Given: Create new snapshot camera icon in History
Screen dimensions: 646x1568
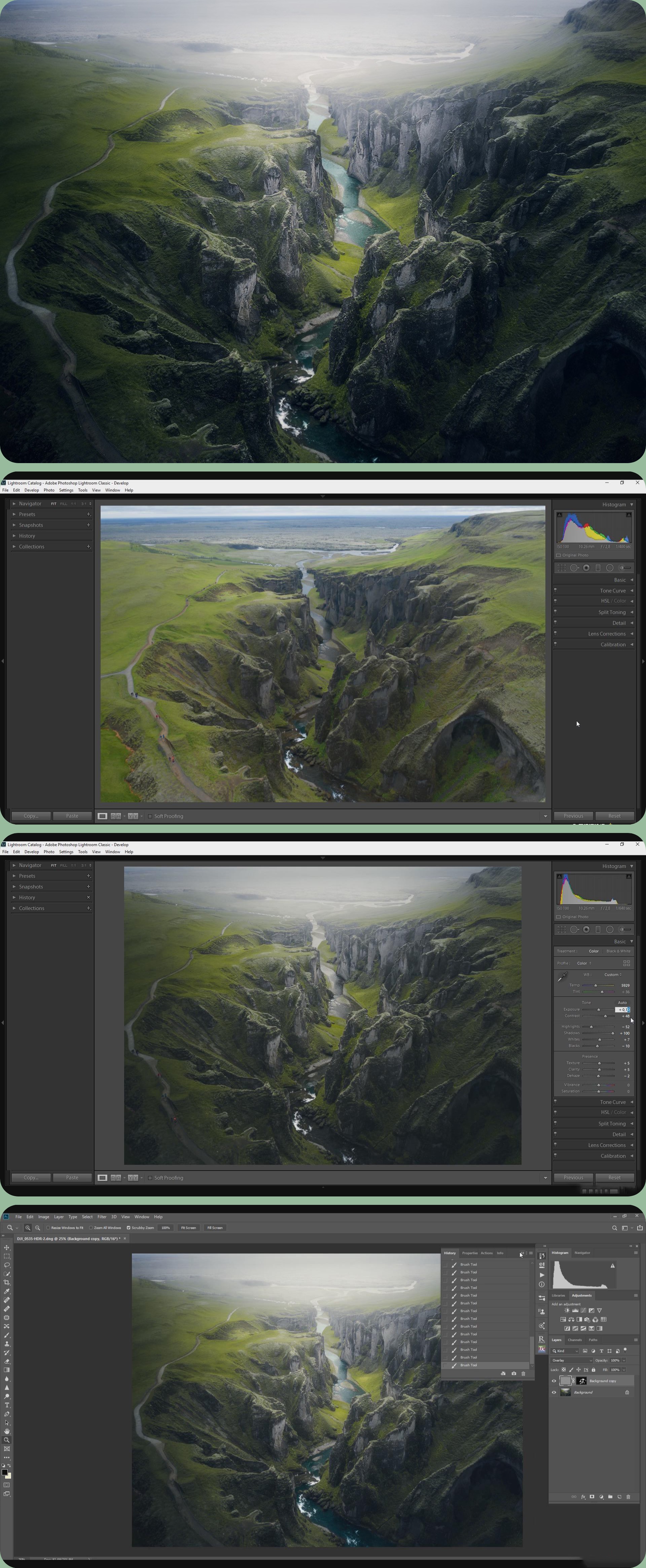Looking at the screenshot, I should pos(513,1373).
